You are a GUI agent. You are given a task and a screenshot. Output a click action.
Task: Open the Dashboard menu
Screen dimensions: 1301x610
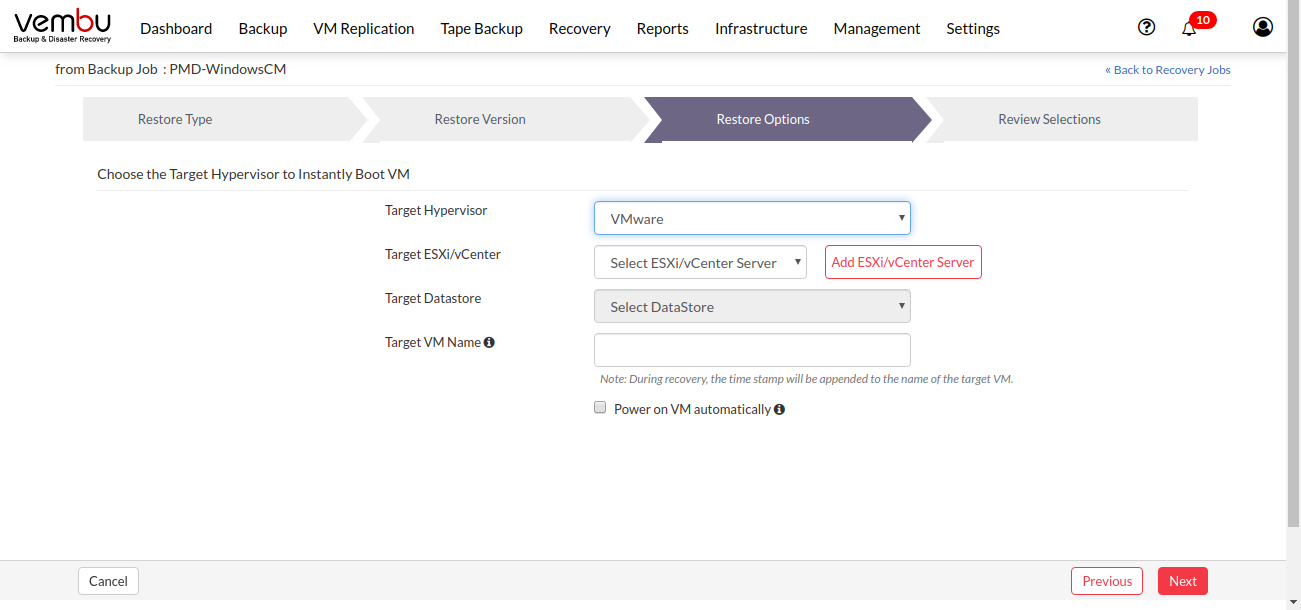click(x=176, y=28)
